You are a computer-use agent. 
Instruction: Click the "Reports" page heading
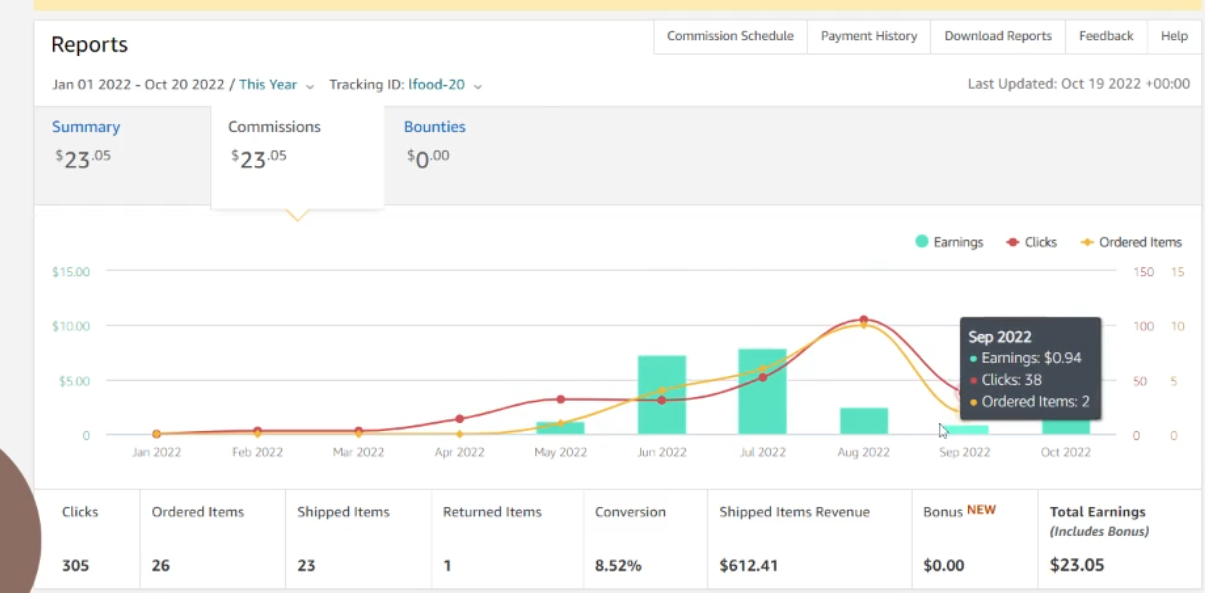tap(89, 45)
